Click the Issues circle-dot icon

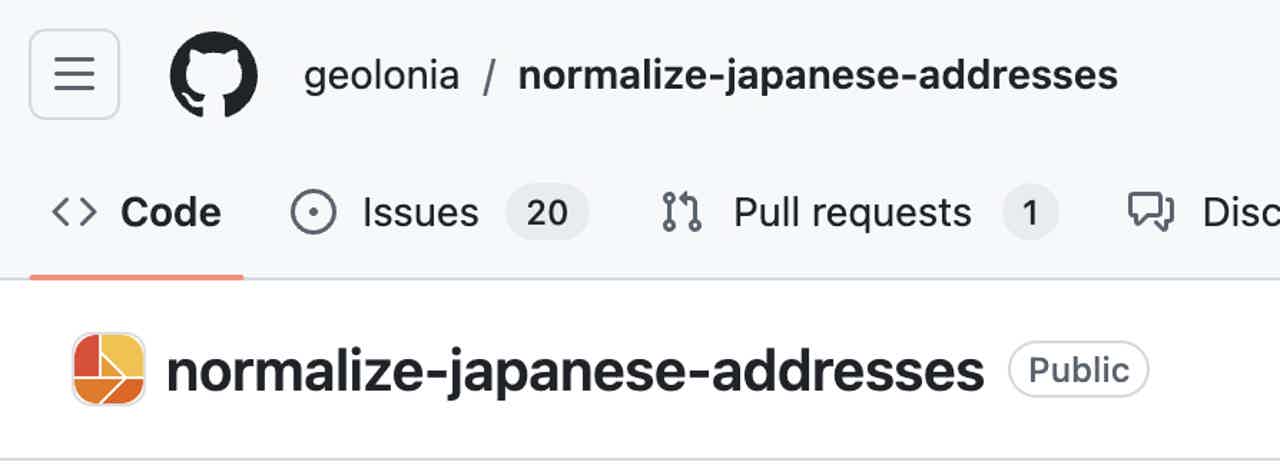coord(313,212)
